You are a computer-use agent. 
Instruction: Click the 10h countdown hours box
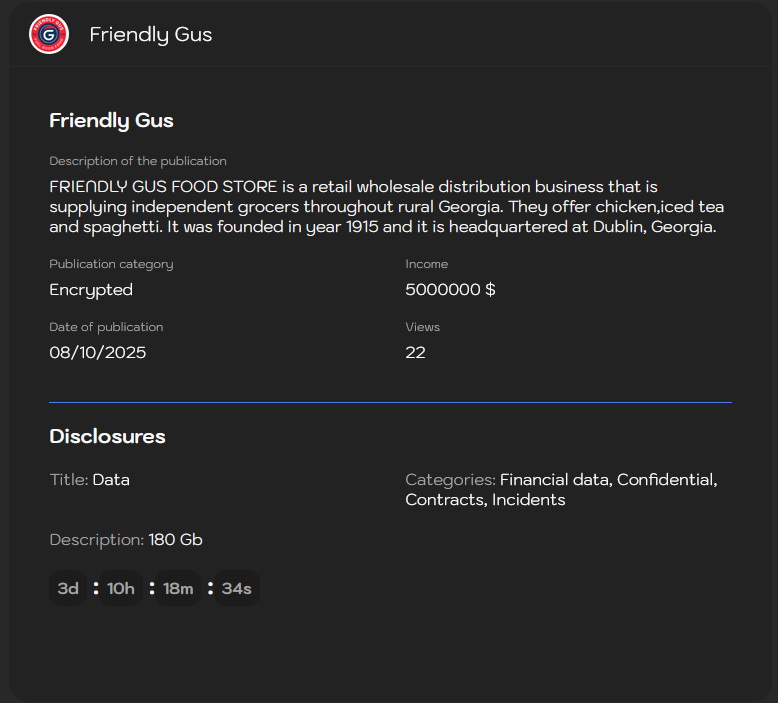click(121, 588)
